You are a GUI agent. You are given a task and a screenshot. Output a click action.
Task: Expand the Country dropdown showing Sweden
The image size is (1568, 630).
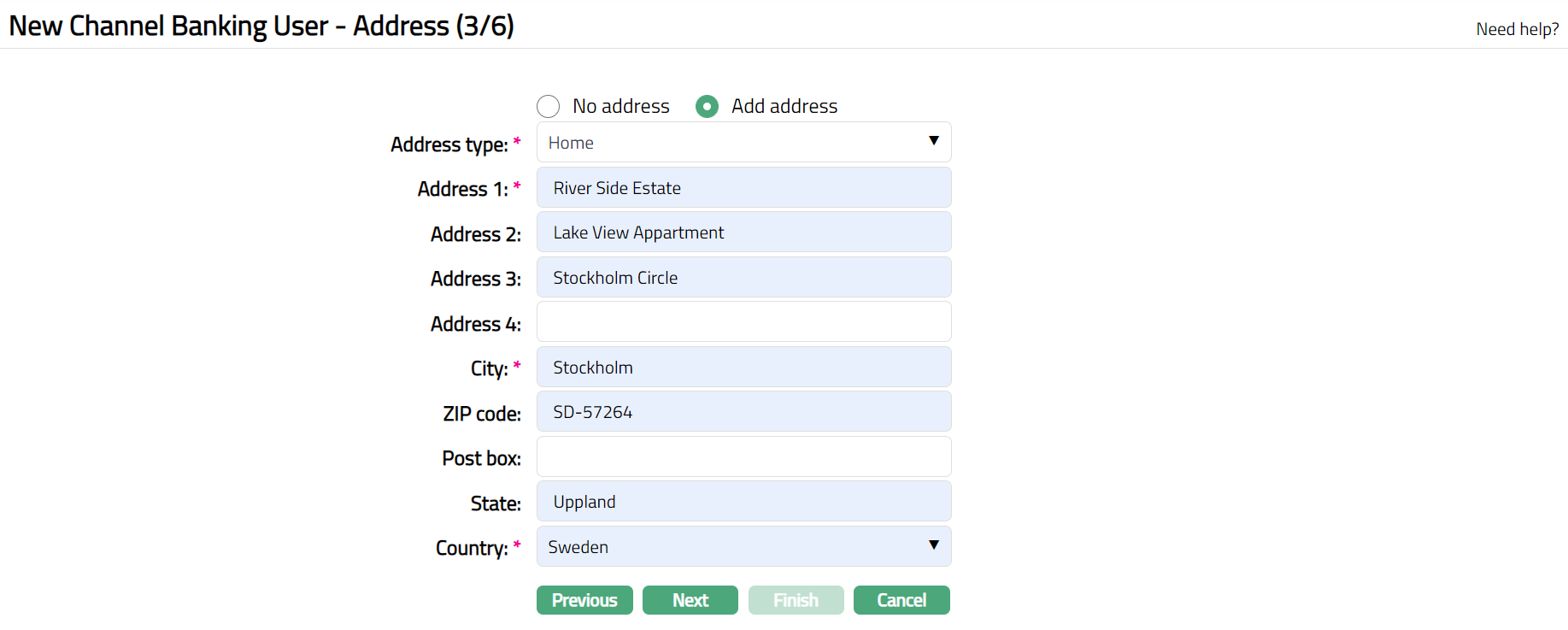pos(743,547)
